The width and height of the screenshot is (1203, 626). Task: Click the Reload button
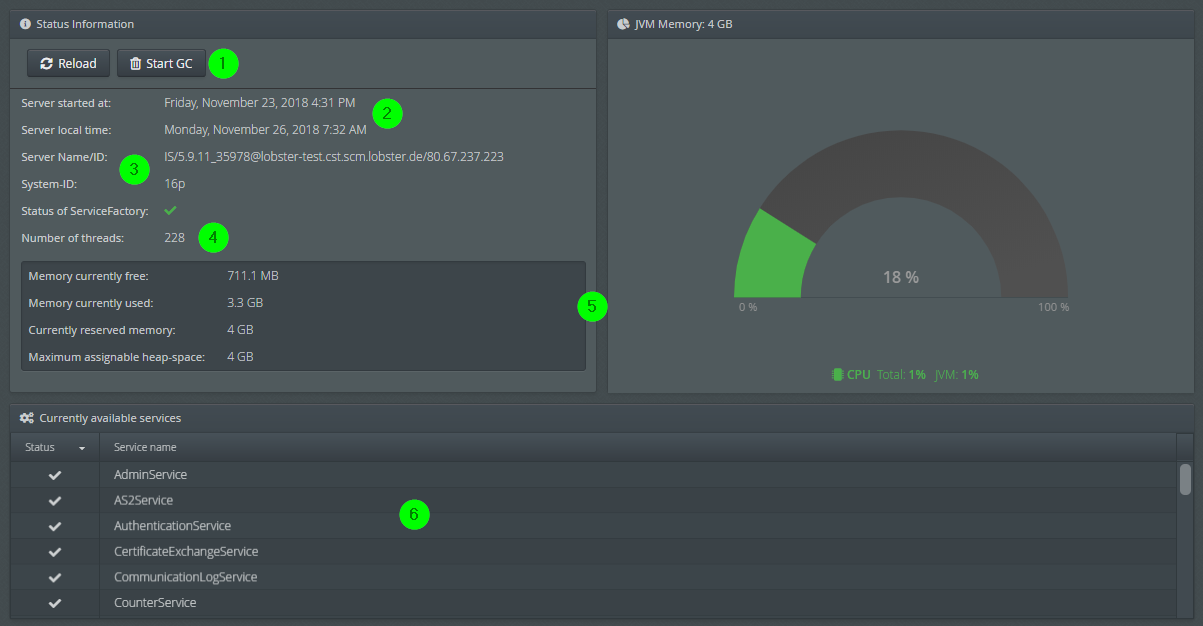click(x=68, y=63)
